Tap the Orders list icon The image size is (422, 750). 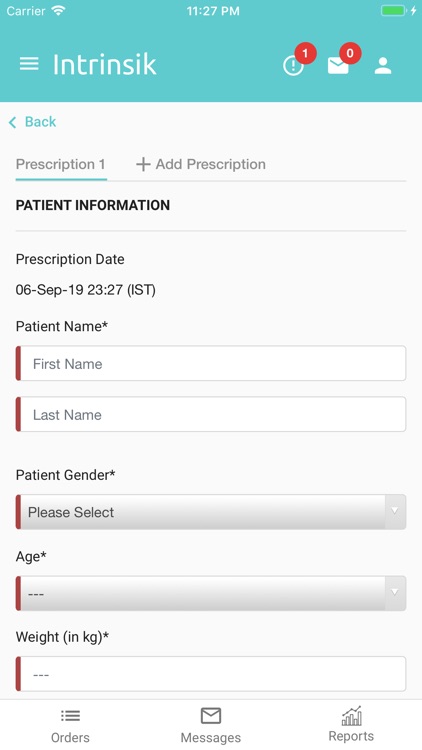[x=70, y=716]
